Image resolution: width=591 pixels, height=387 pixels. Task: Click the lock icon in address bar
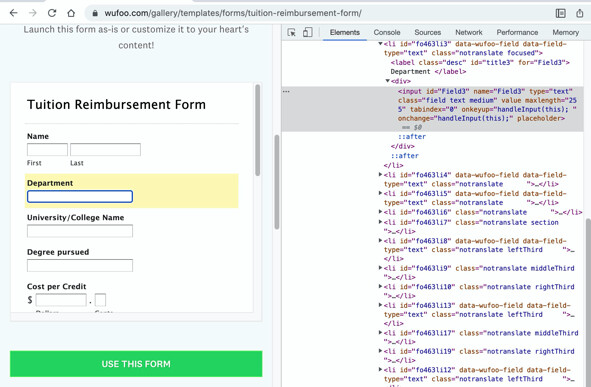coord(95,13)
